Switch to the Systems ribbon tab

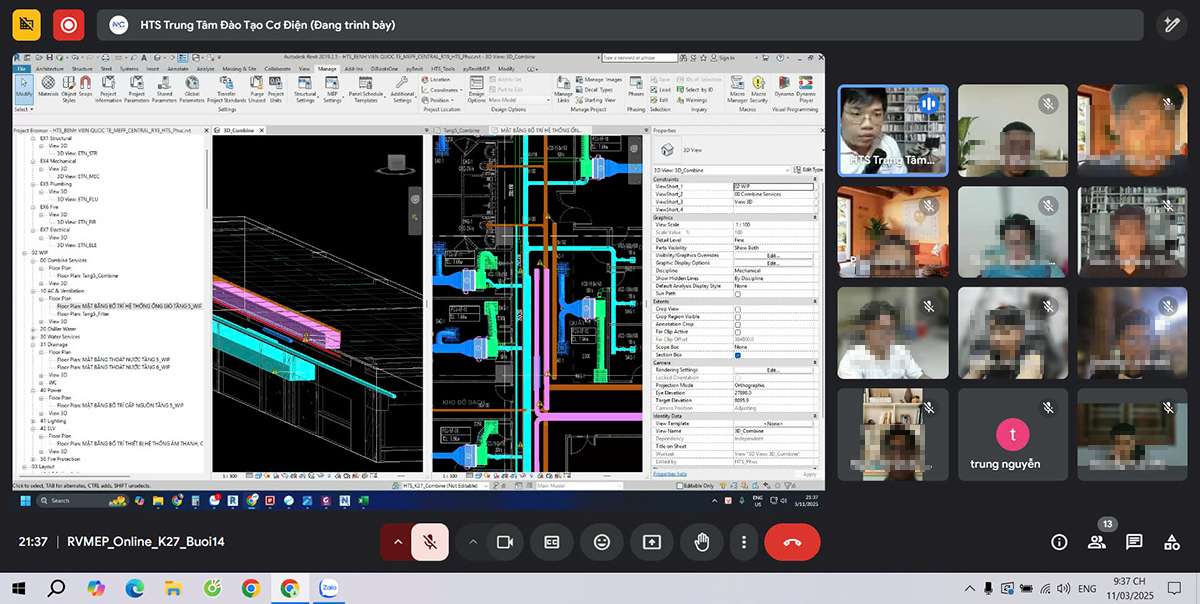[128, 69]
